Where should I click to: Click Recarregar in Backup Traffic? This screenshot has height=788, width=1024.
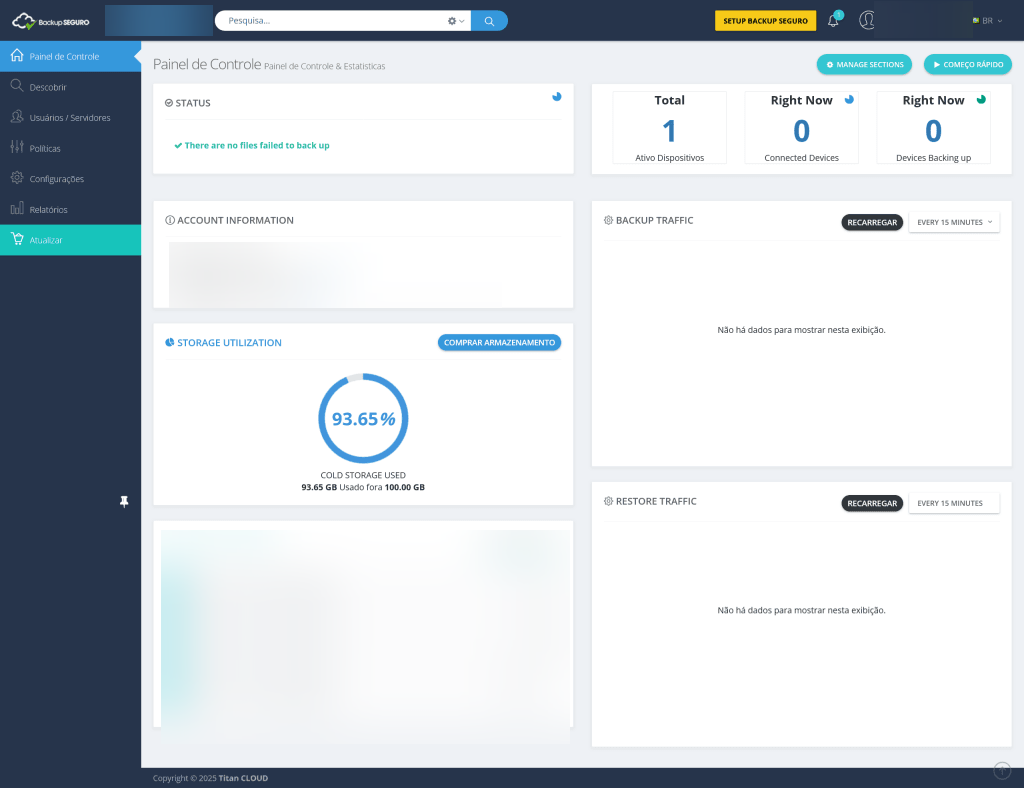click(x=872, y=223)
